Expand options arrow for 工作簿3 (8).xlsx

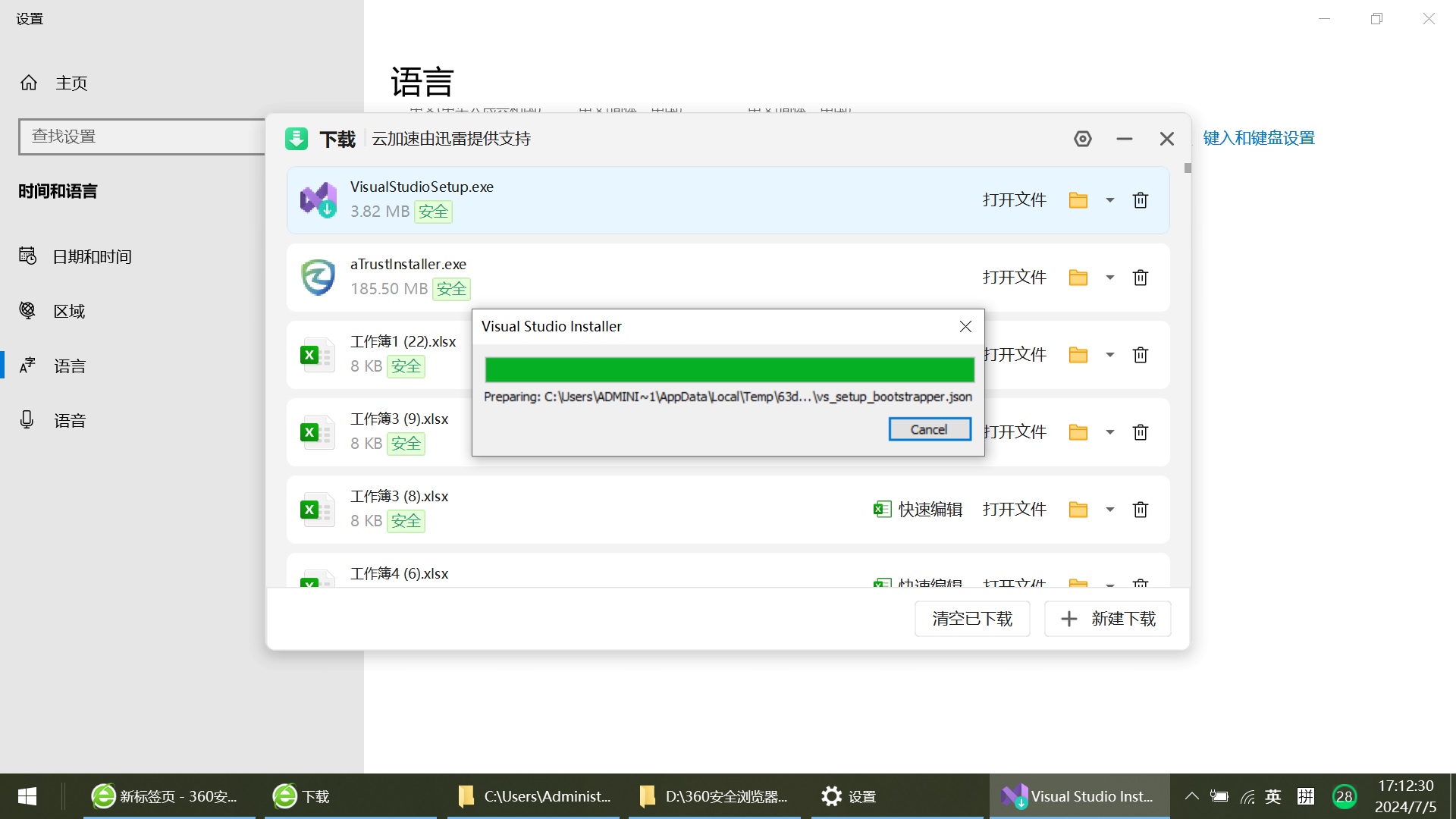1110,510
